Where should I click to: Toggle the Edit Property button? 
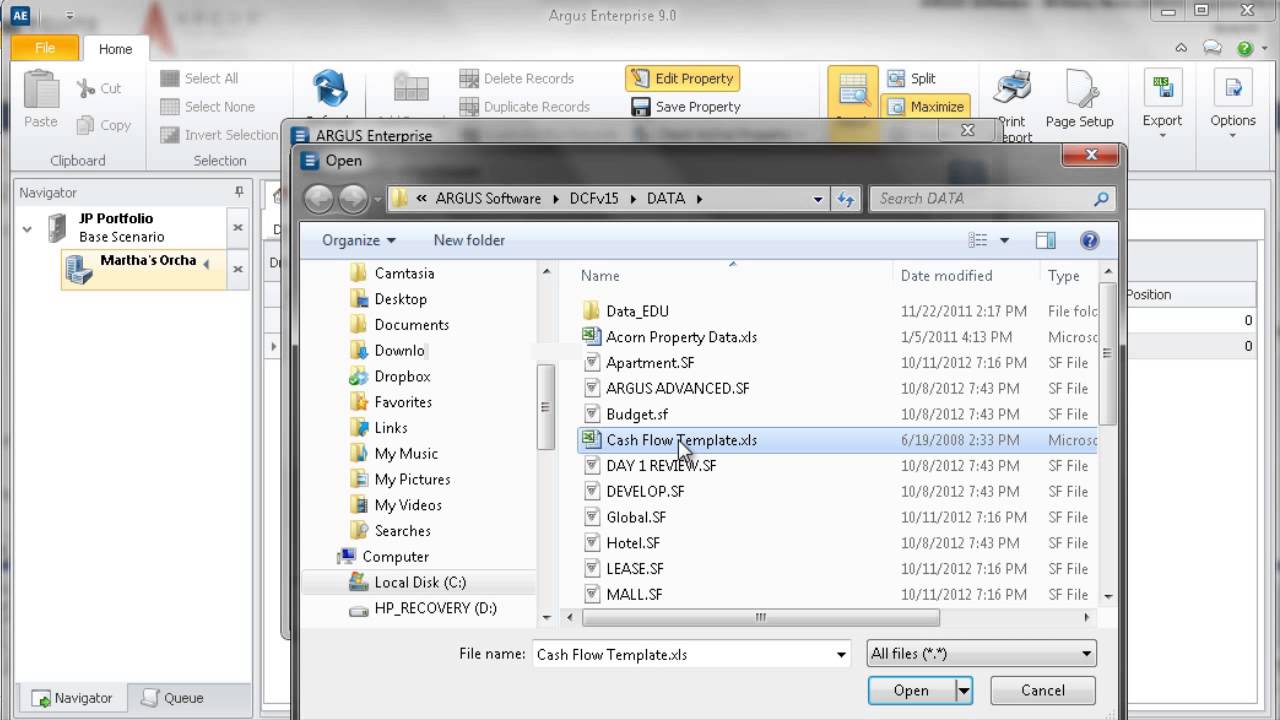pyautogui.click(x=682, y=78)
